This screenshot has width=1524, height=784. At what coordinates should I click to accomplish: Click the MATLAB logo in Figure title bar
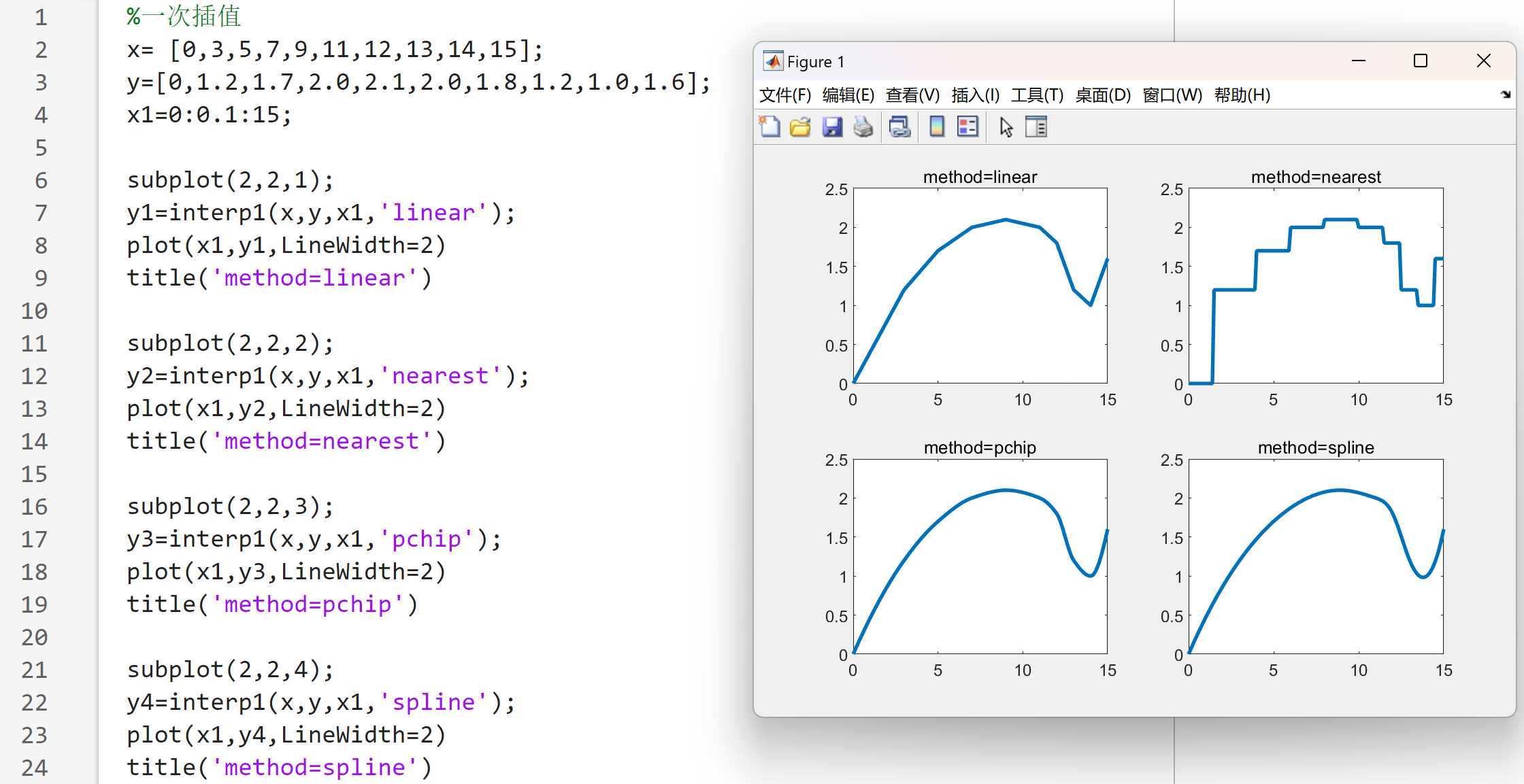(773, 61)
